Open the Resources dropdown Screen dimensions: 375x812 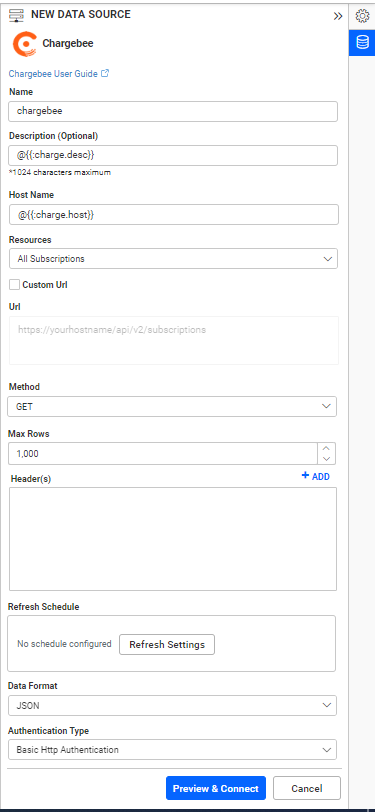[174, 258]
